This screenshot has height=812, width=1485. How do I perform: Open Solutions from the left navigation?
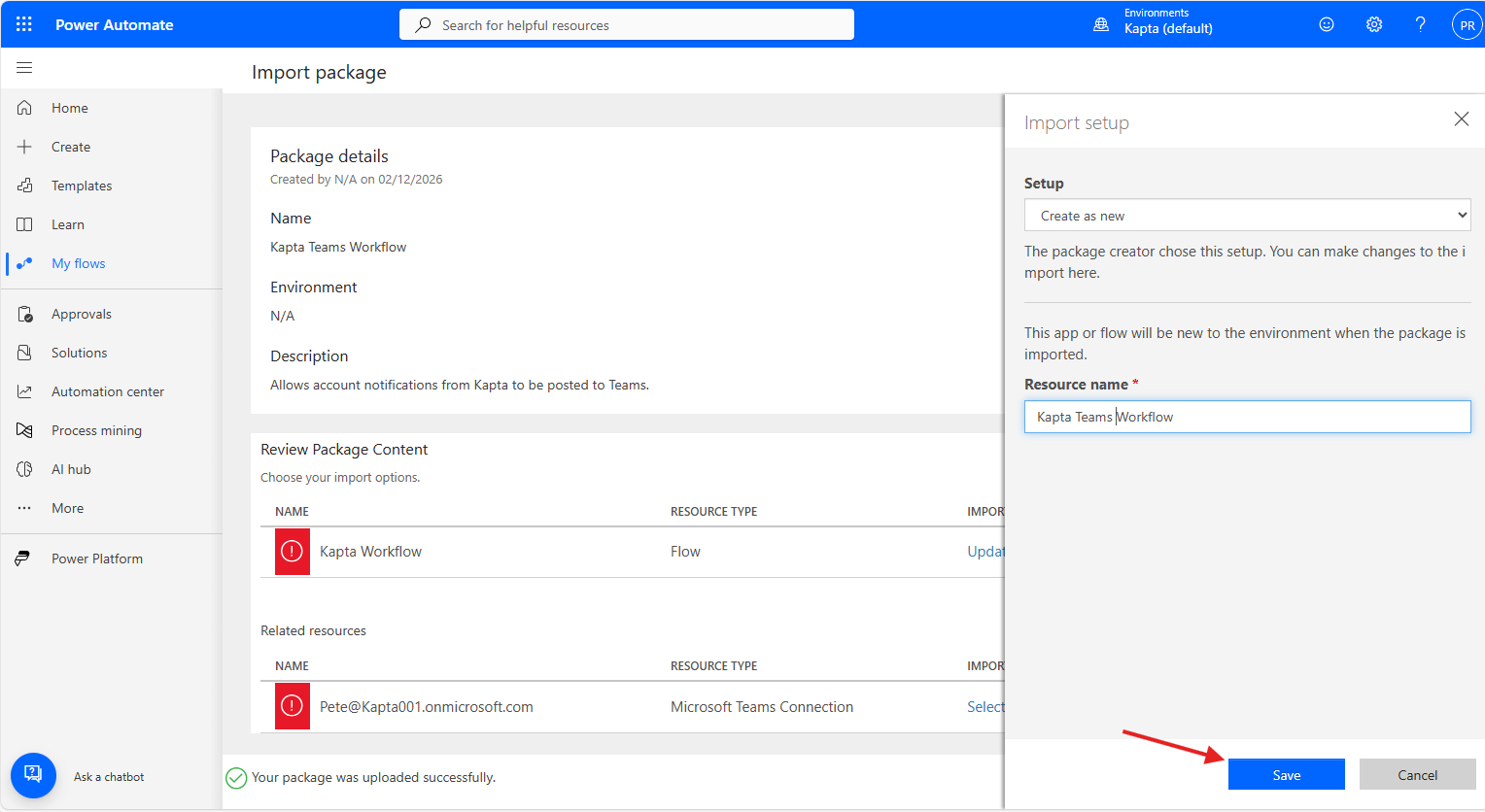click(79, 353)
